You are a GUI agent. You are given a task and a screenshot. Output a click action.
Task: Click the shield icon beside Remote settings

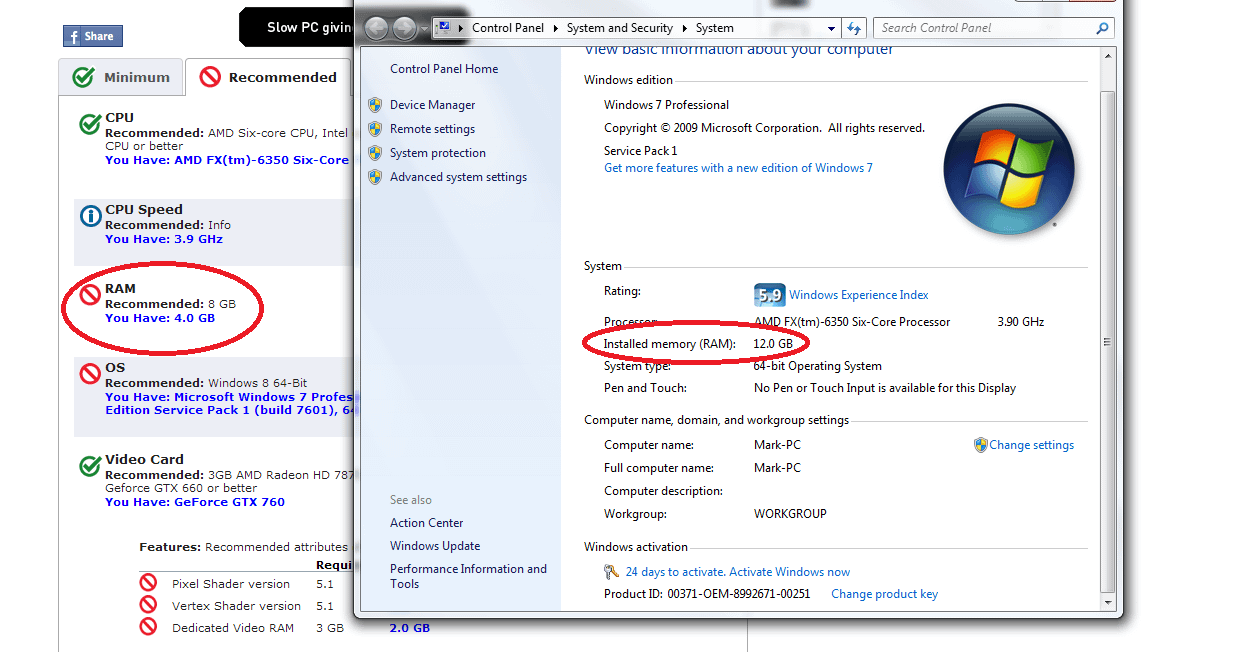375,129
